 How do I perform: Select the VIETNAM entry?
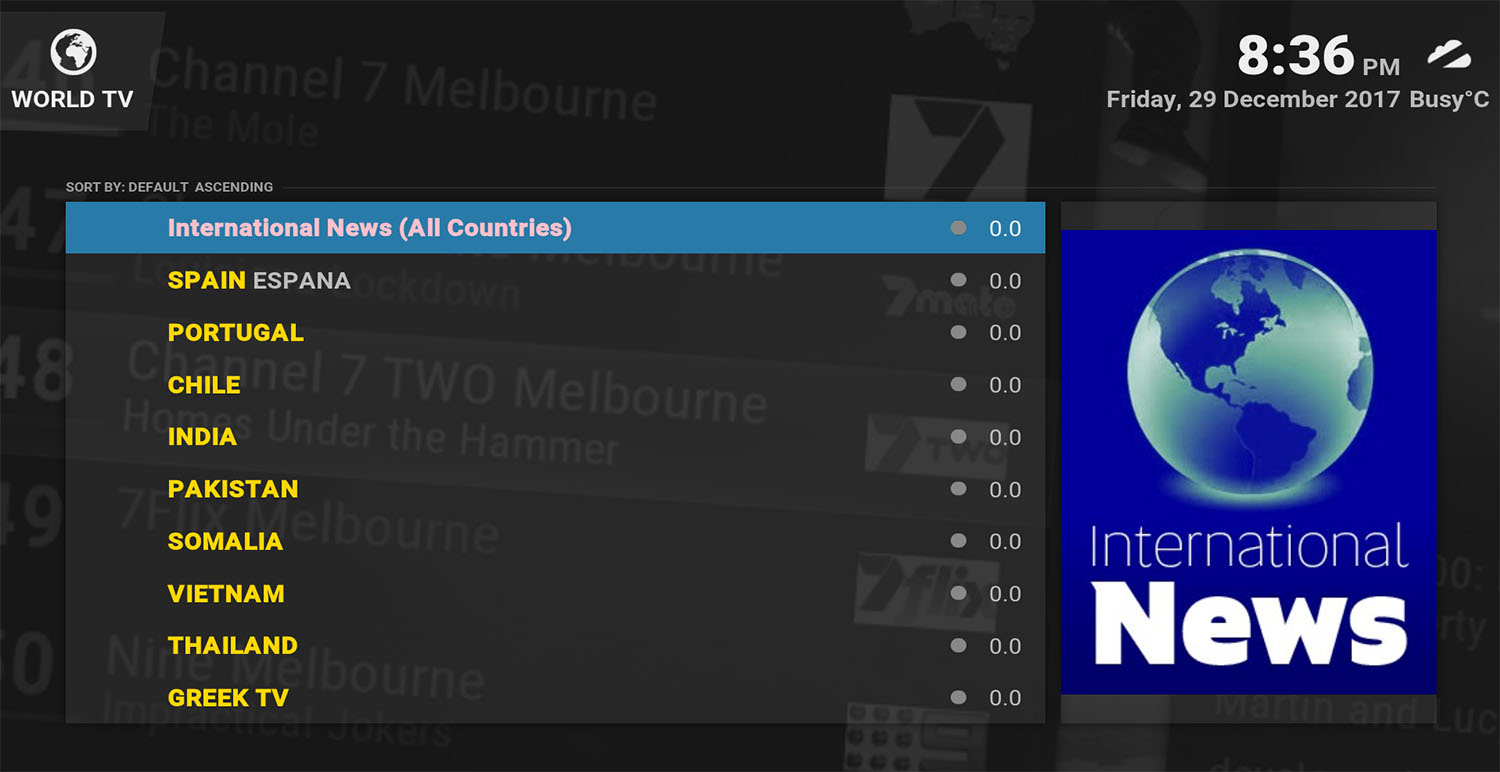555,593
